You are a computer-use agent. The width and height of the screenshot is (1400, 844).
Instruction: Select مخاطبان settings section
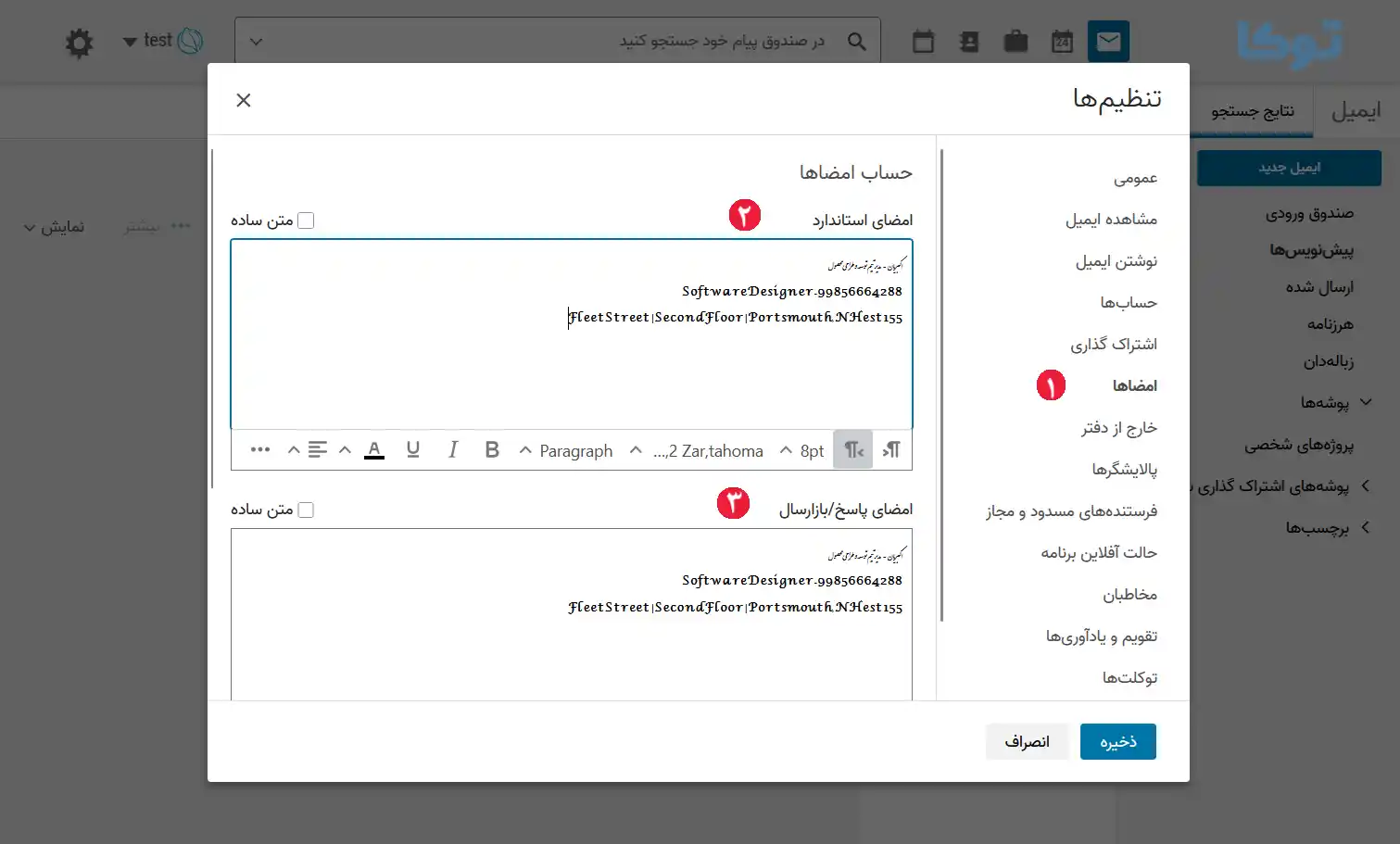[x=1129, y=595]
